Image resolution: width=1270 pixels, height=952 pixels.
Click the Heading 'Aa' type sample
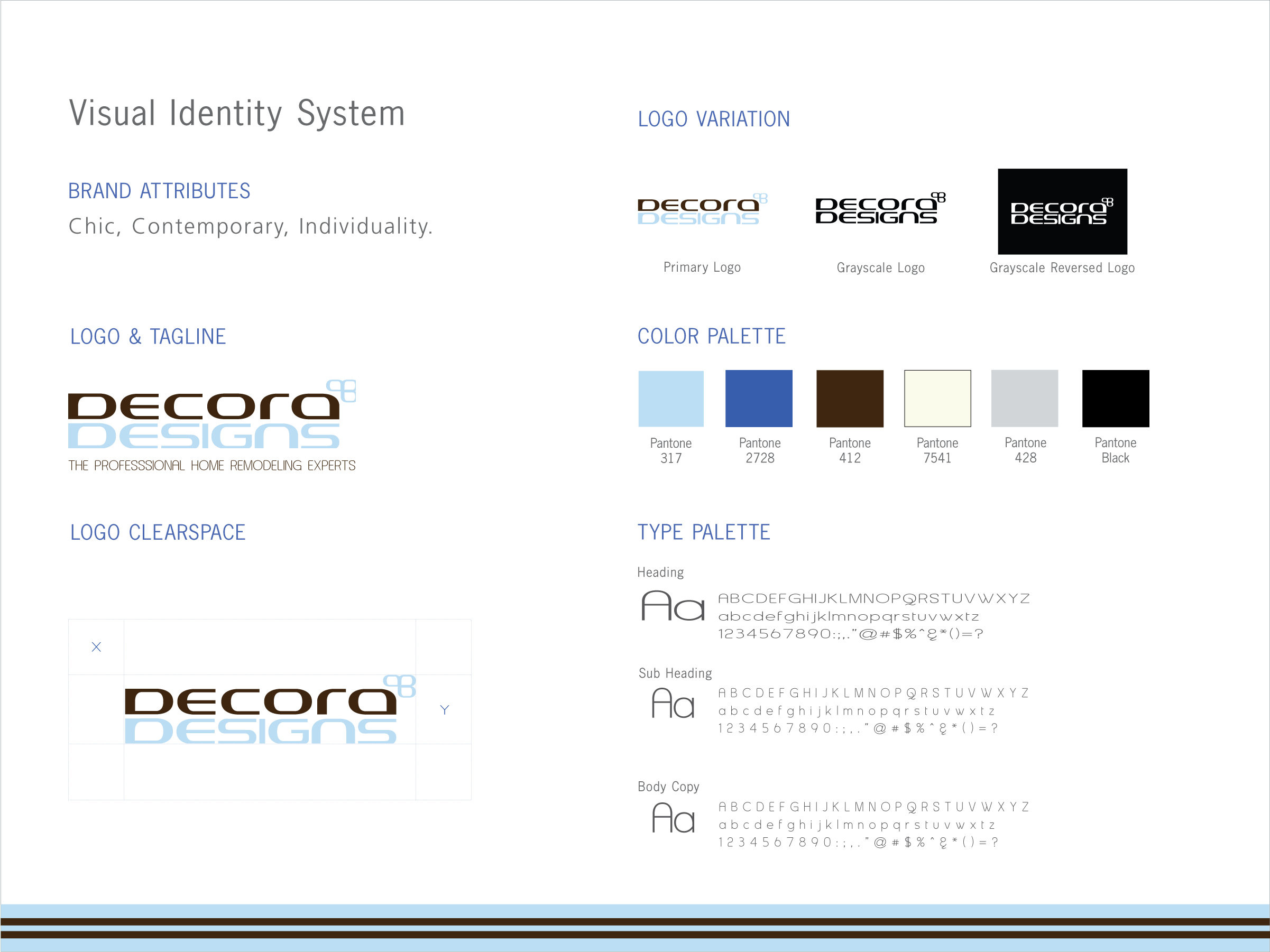pos(673,606)
